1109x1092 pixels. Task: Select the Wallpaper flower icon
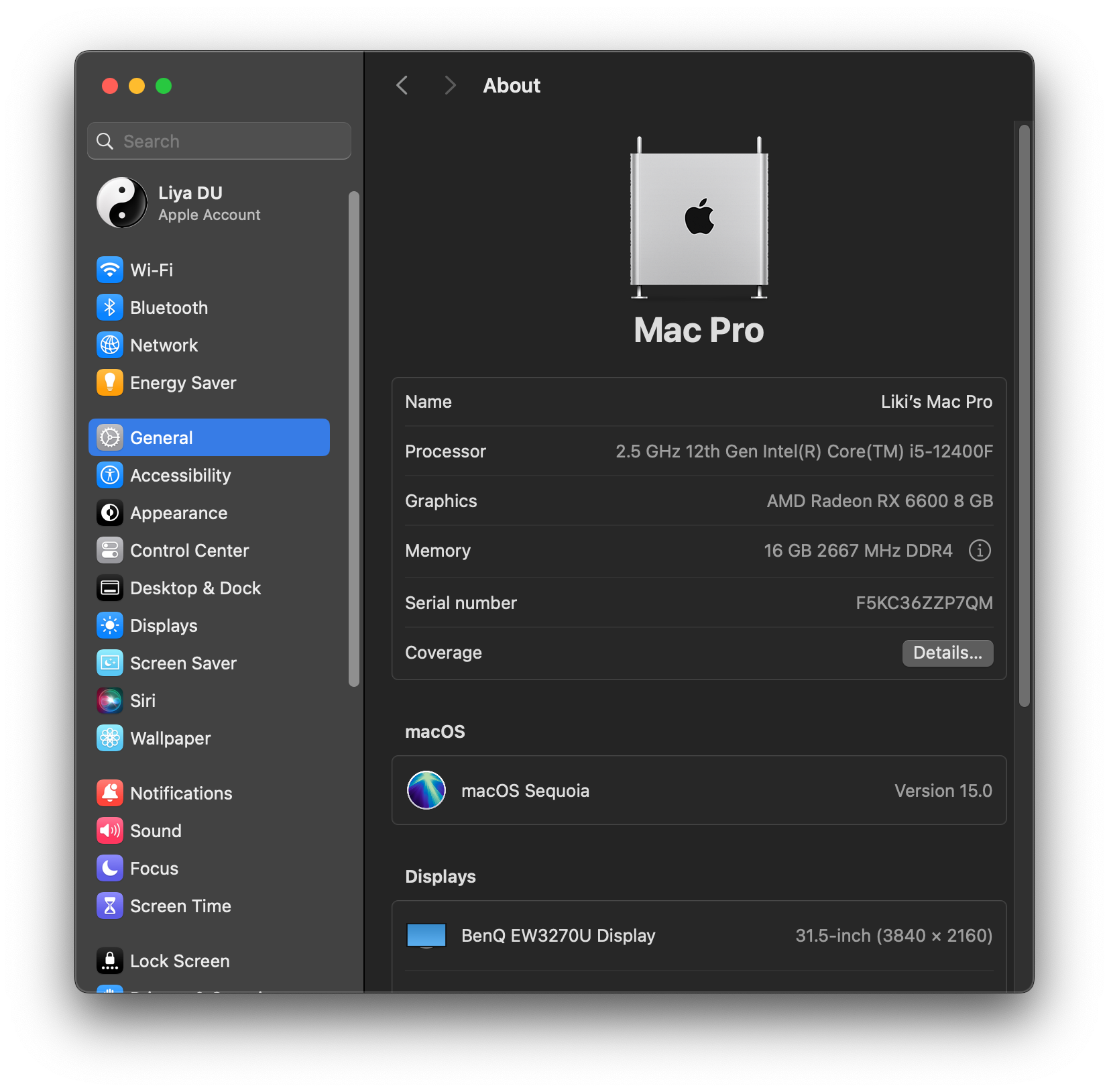coord(110,738)
